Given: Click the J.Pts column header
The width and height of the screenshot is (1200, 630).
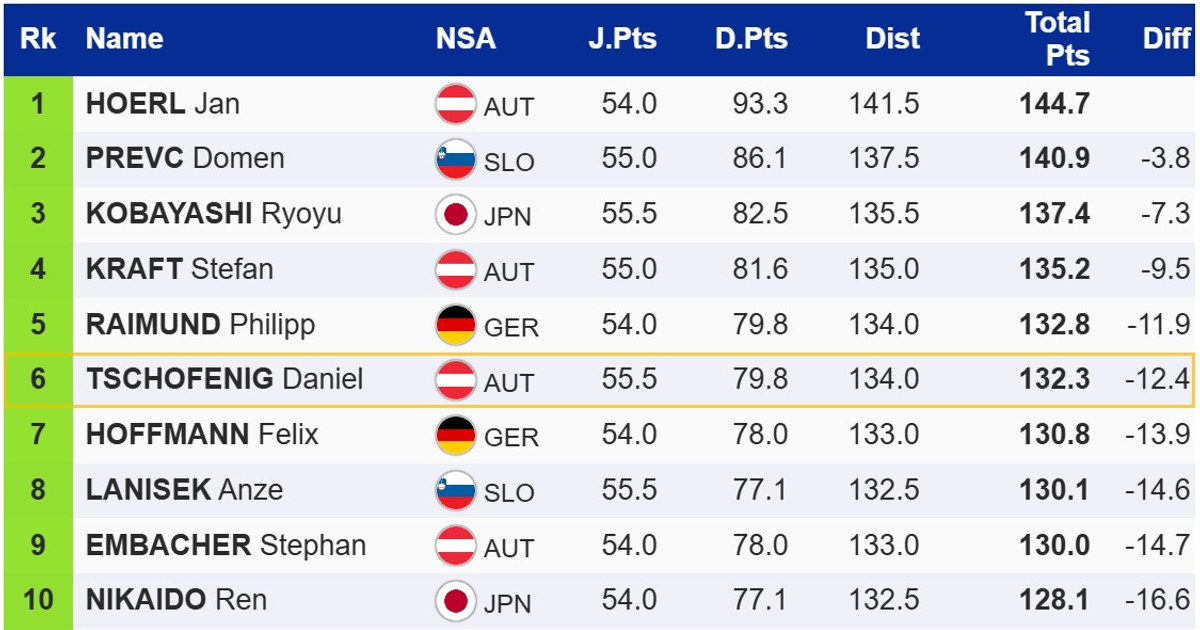Looking at the screenshot, I should tap(622, 39).
